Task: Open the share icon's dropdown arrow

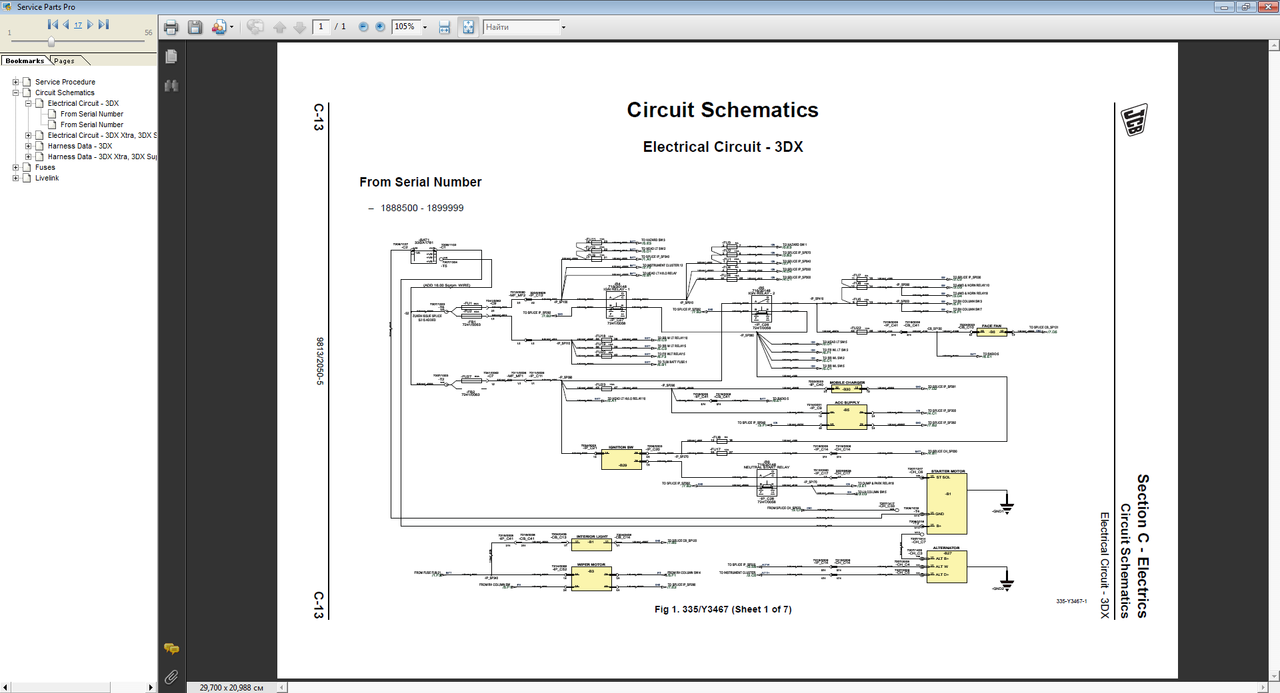Action: 232,27
